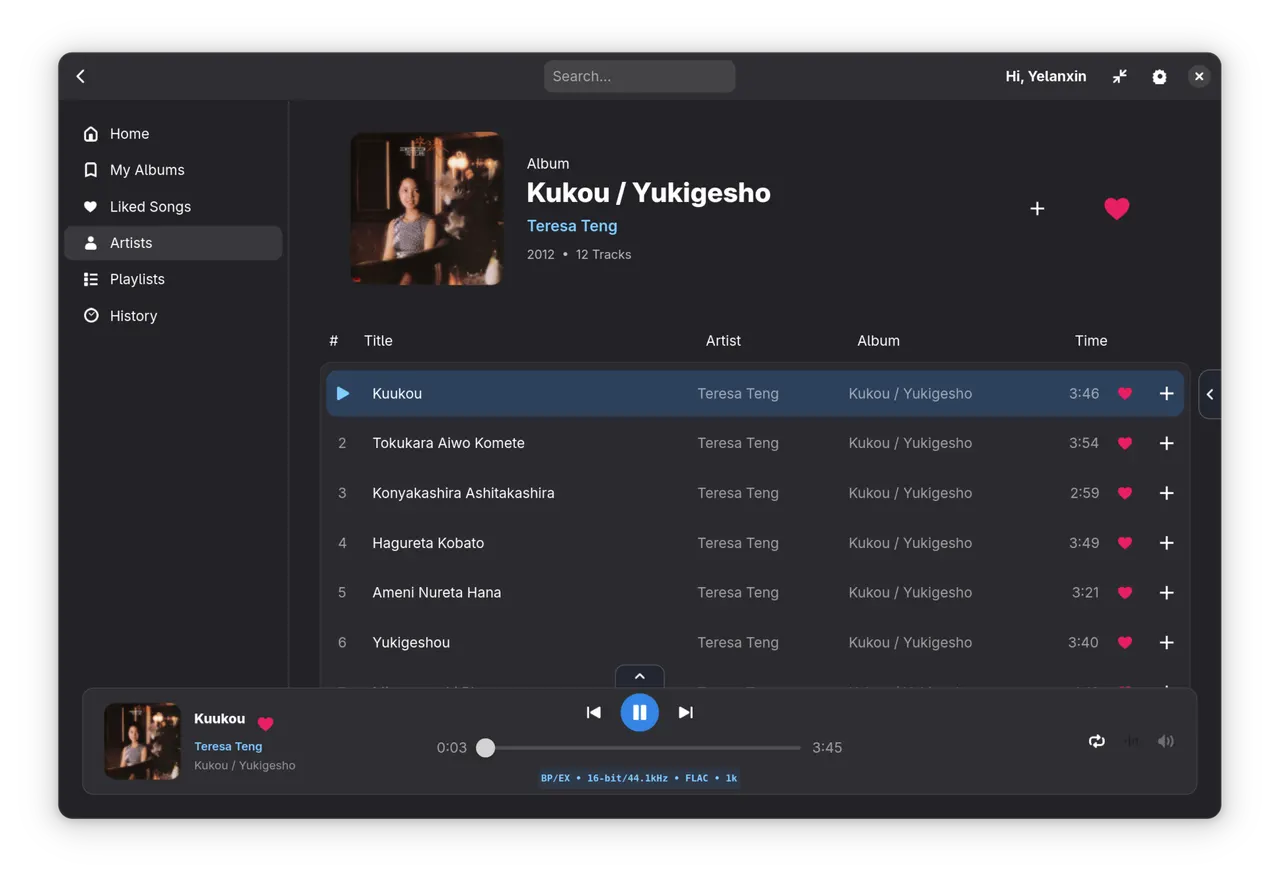Viewport: 1280px width, 883px height.
Task: Skip to the next track
Action: [x=686, y=712]
